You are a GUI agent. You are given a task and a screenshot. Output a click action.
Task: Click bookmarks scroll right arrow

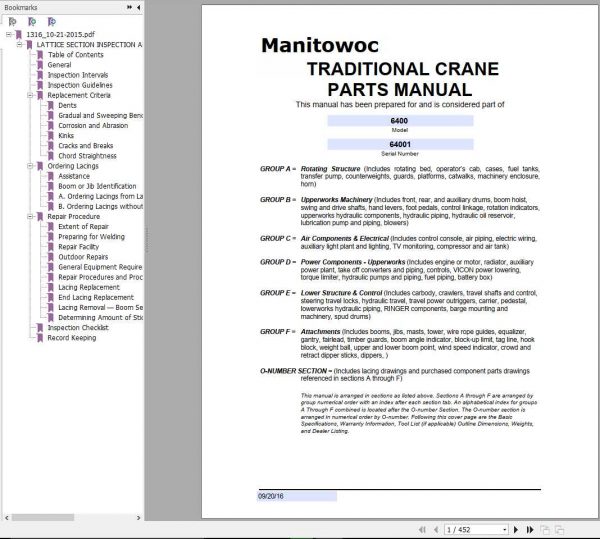(139, 518)
